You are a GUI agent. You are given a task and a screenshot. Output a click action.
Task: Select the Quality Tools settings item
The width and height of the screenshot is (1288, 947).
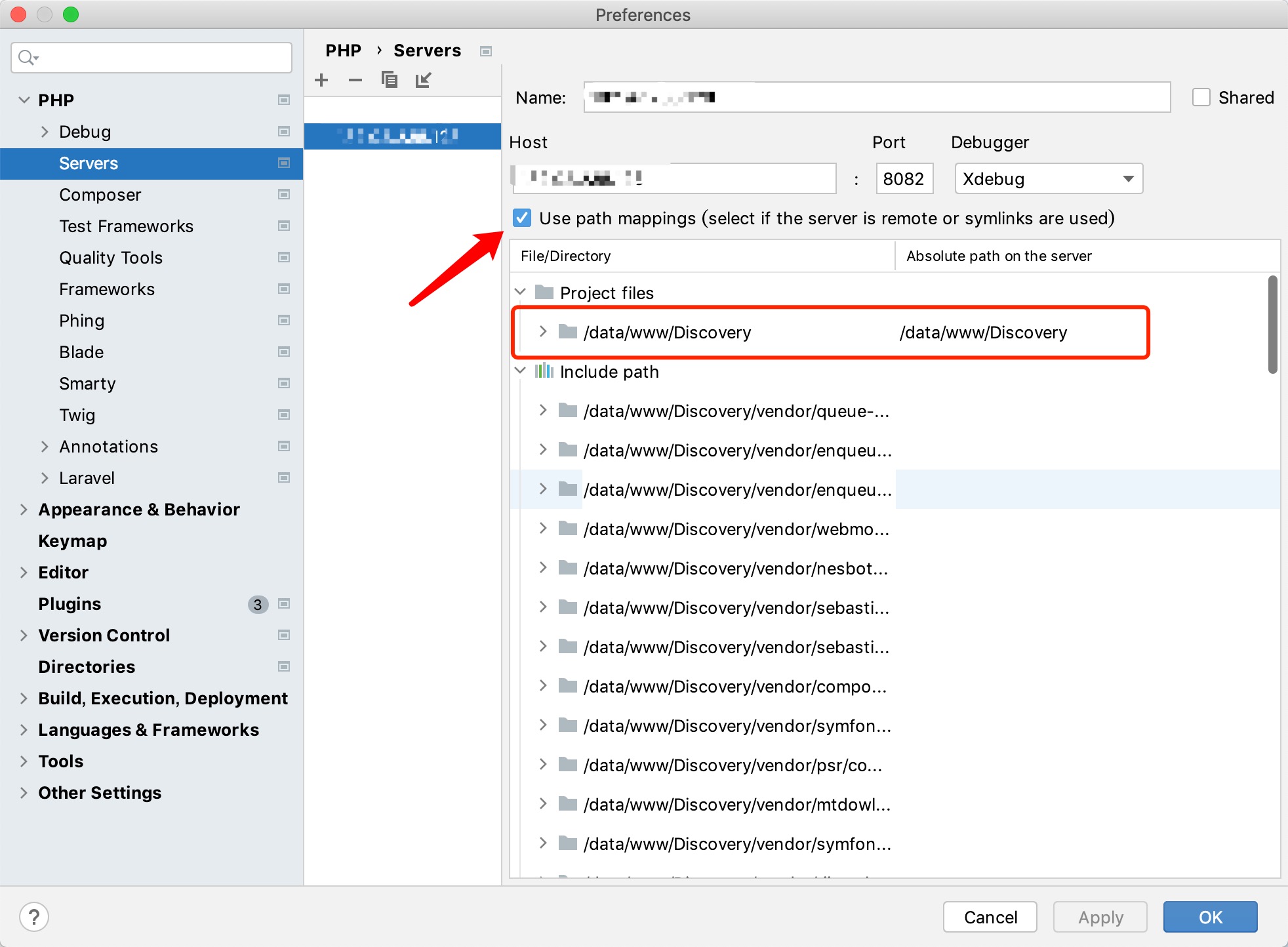coord(111,258)
